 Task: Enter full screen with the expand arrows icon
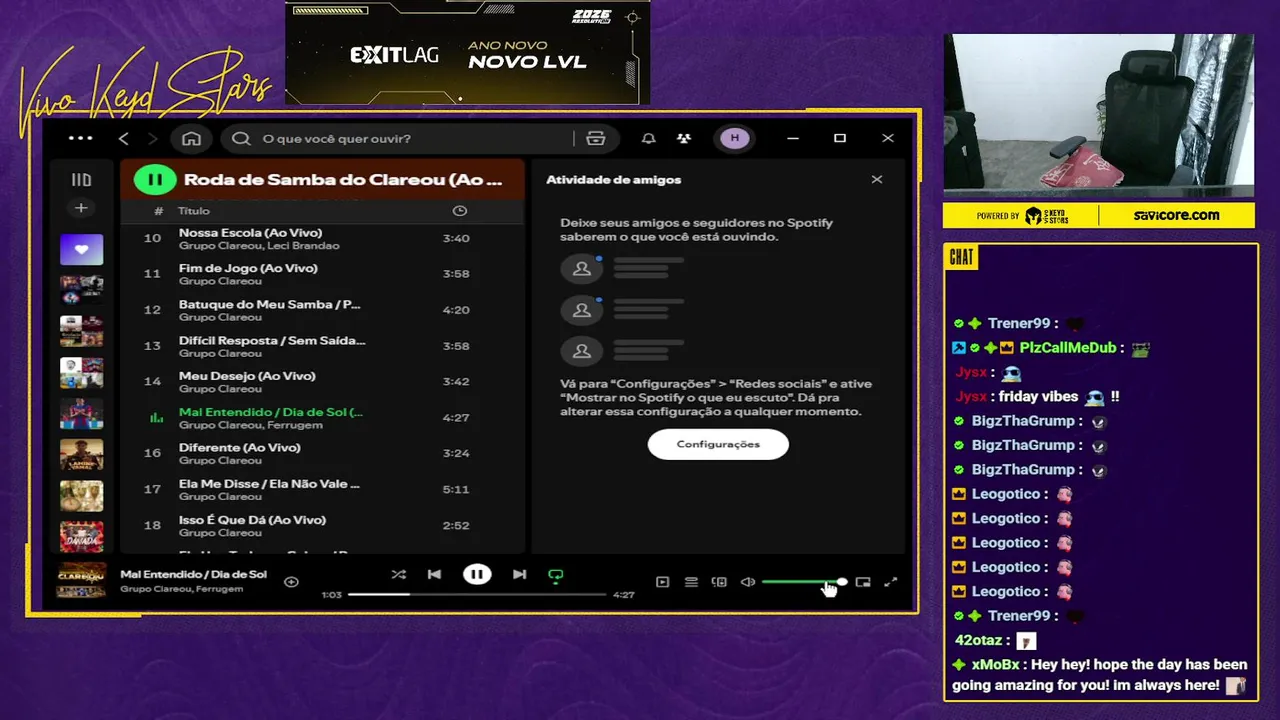(x=890, y=581)
